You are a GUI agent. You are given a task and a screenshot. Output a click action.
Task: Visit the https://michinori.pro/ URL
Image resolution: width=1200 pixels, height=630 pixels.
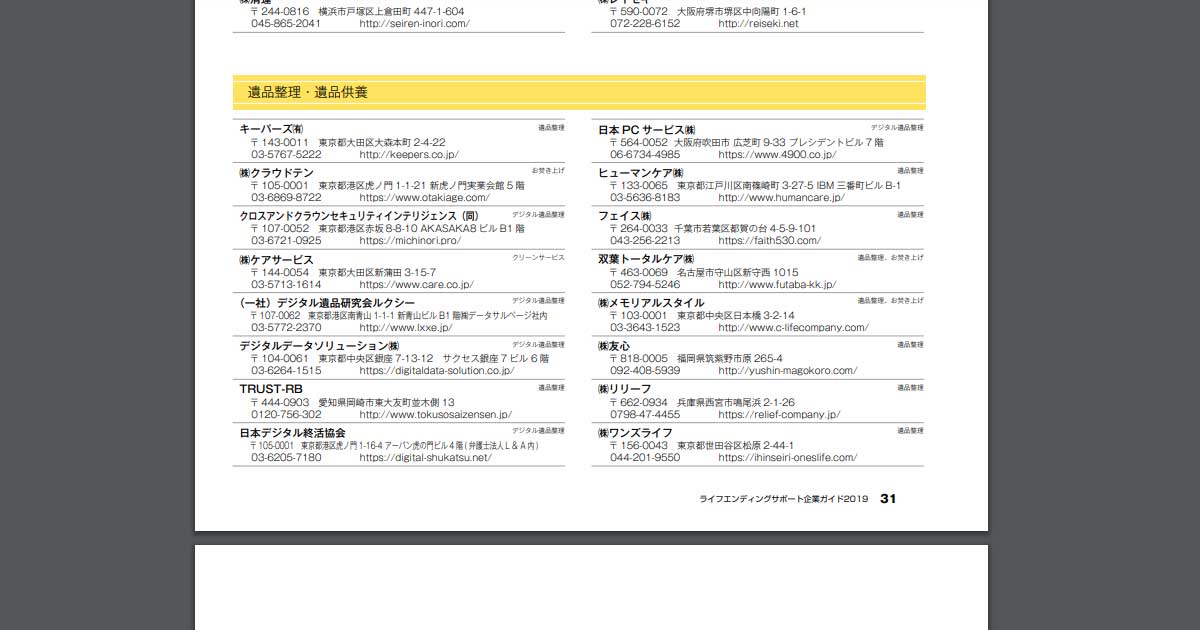point(412,241)
